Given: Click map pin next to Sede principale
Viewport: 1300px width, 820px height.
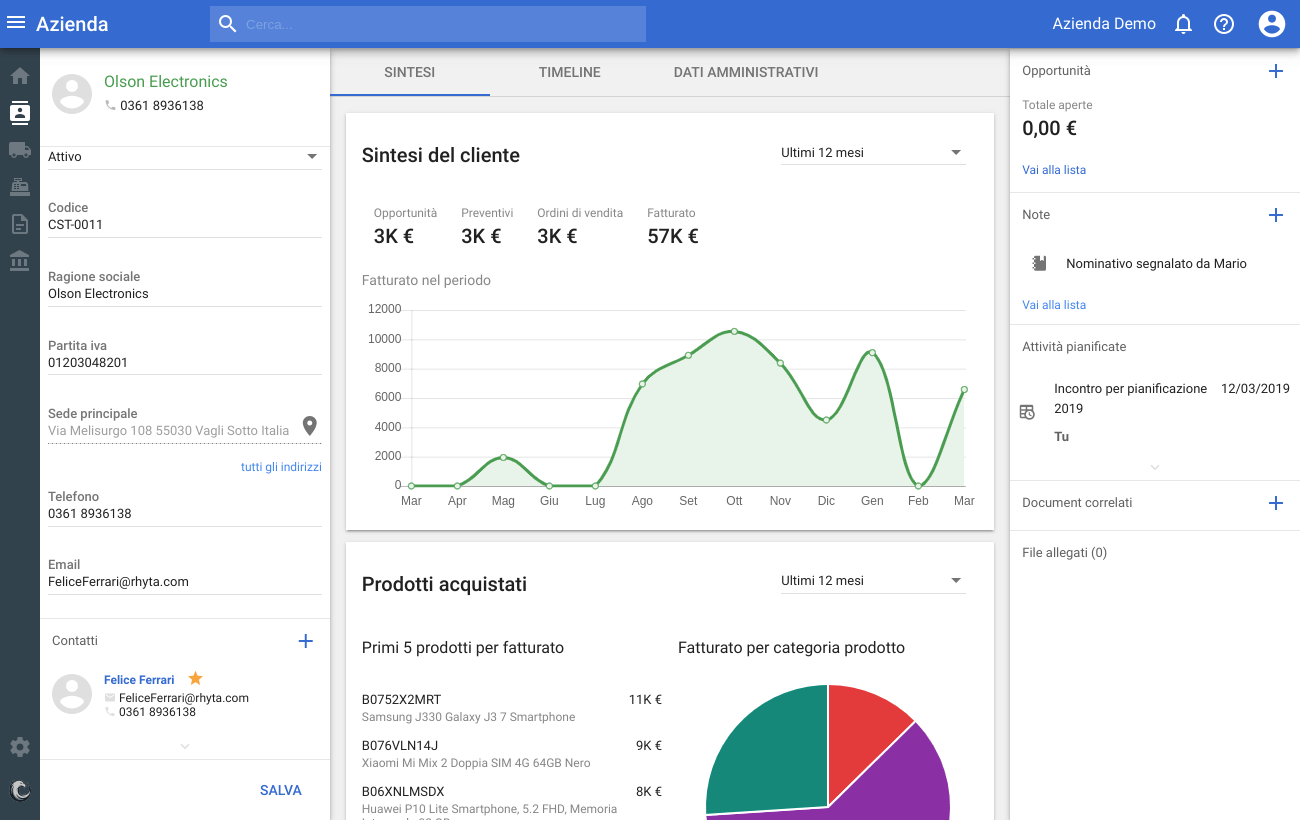Looking at the screenshot, I should point(310,426).
